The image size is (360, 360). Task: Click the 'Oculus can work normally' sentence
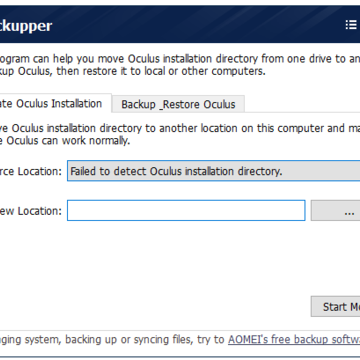pyautogui.click(x=68, y=141)
